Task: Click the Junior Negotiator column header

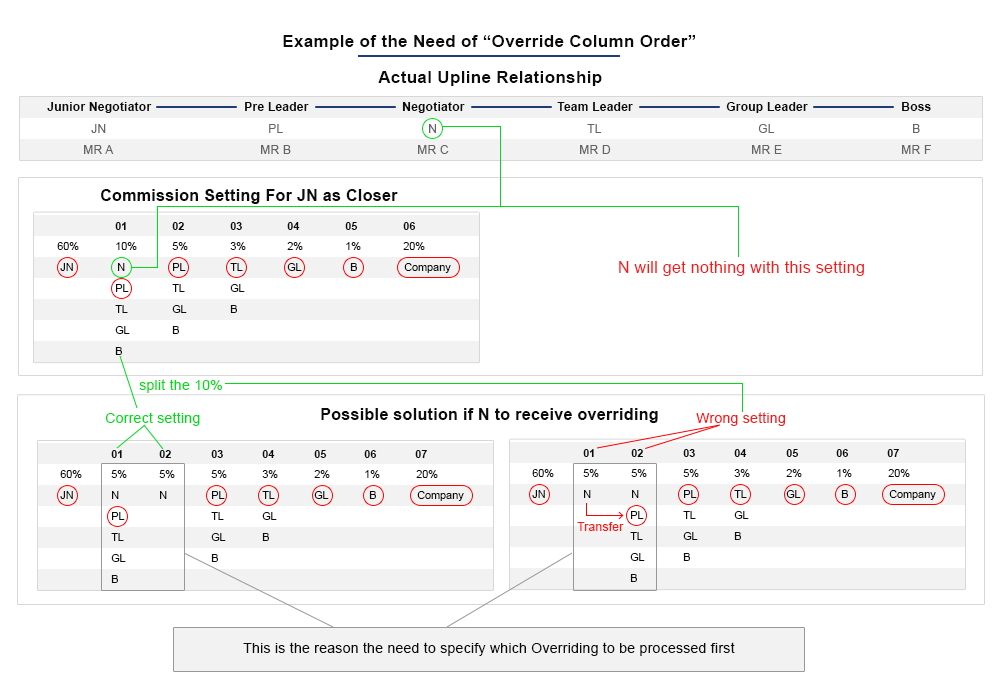Action: tap(99, 107)
